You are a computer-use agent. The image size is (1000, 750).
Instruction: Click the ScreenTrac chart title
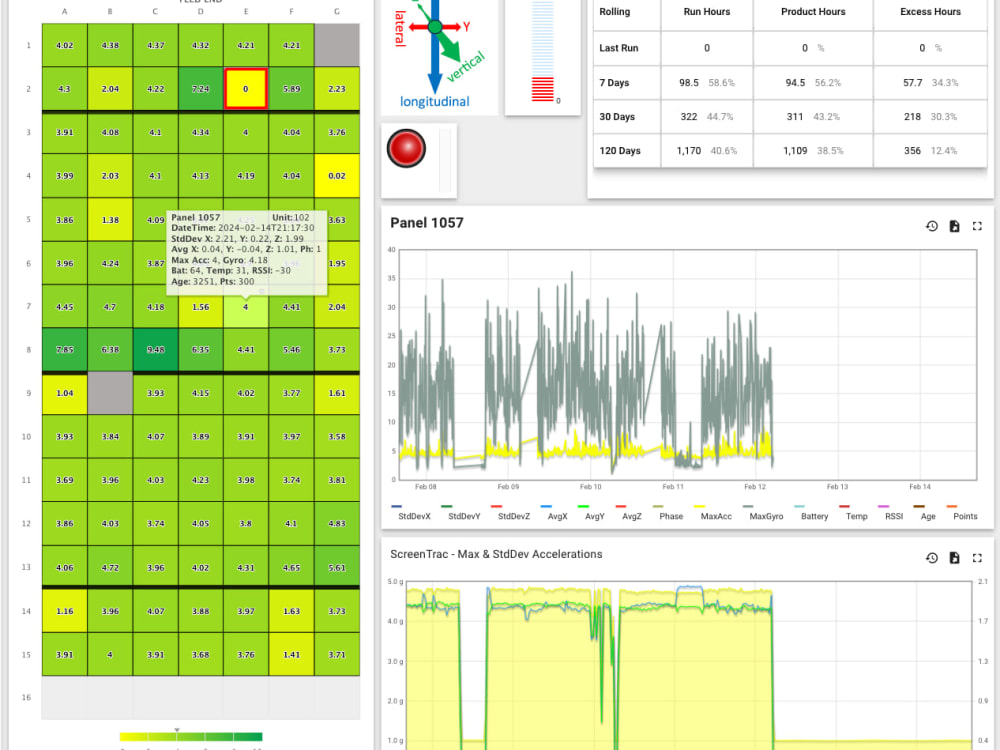(x=496, y=554)
